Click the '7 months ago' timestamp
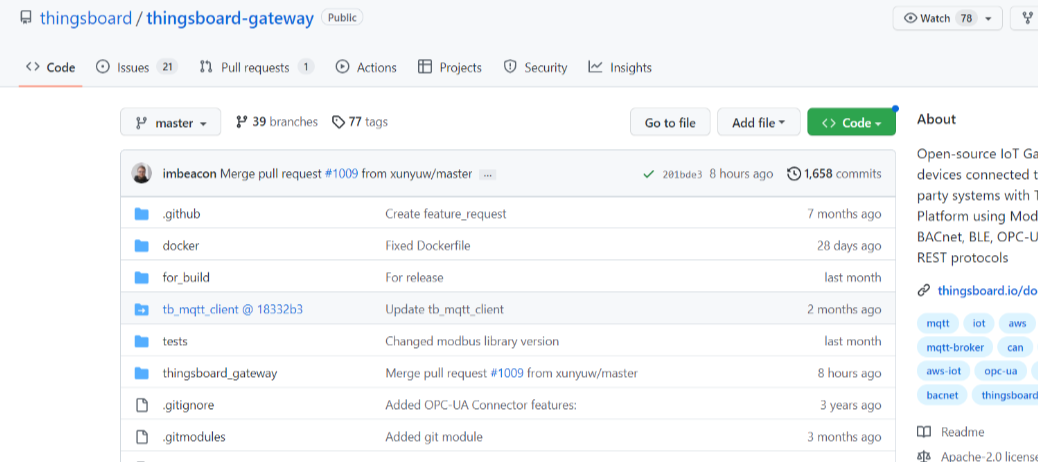The image size is (1038, 462). (844, 214)
